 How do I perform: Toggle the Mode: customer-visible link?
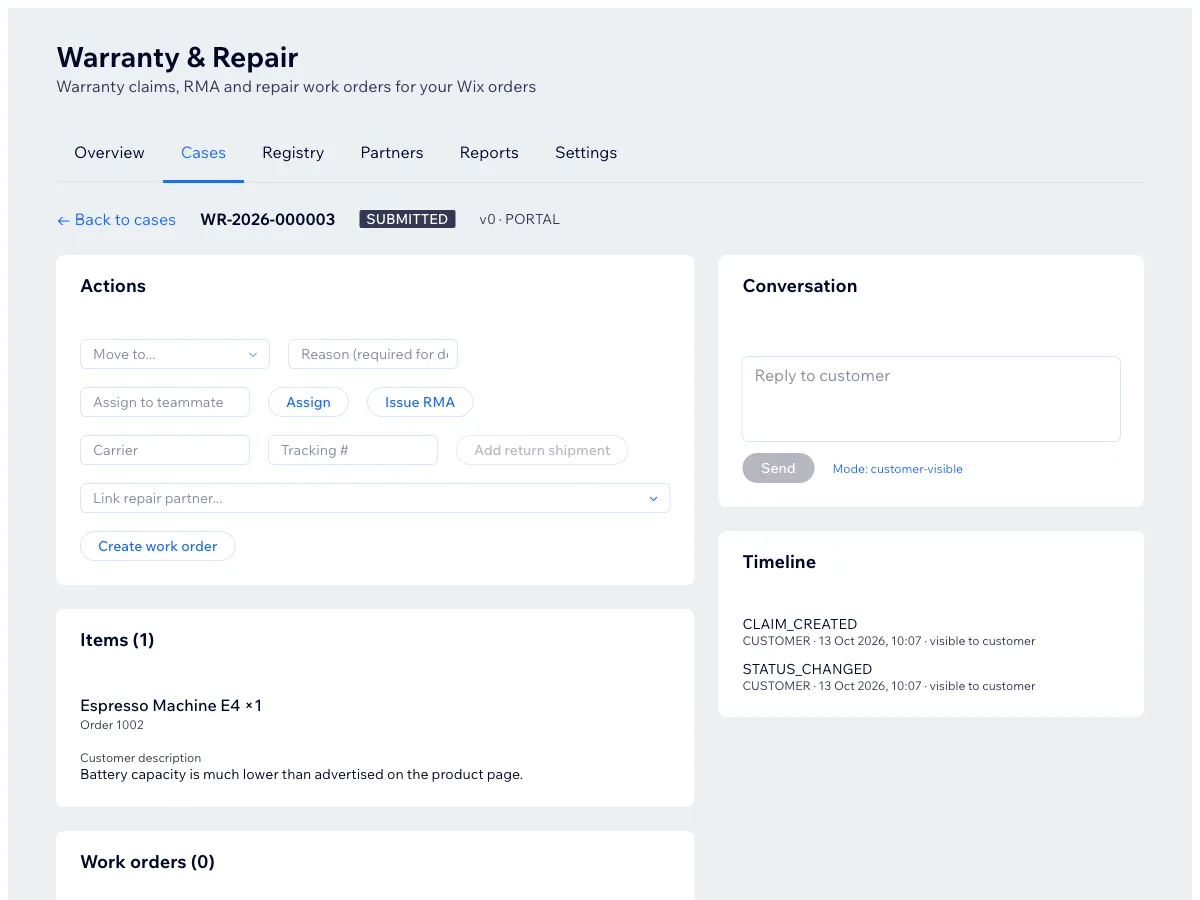(x=898, y=469)
